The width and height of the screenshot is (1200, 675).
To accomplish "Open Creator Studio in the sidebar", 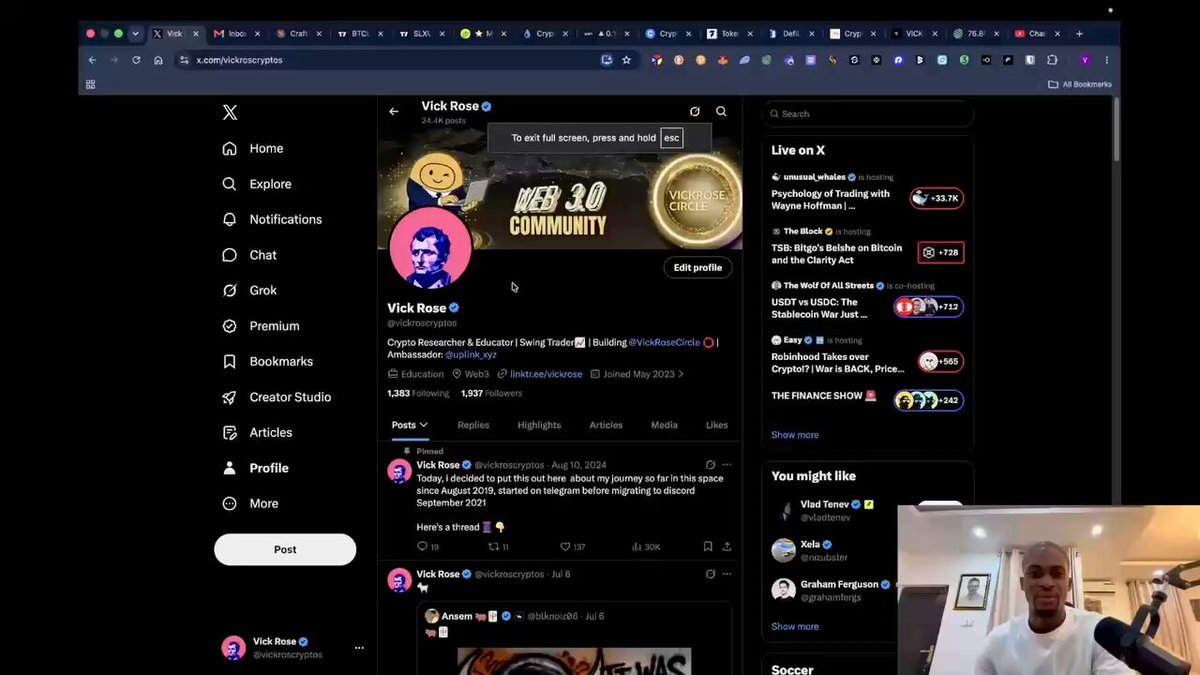I will point(276,397).
